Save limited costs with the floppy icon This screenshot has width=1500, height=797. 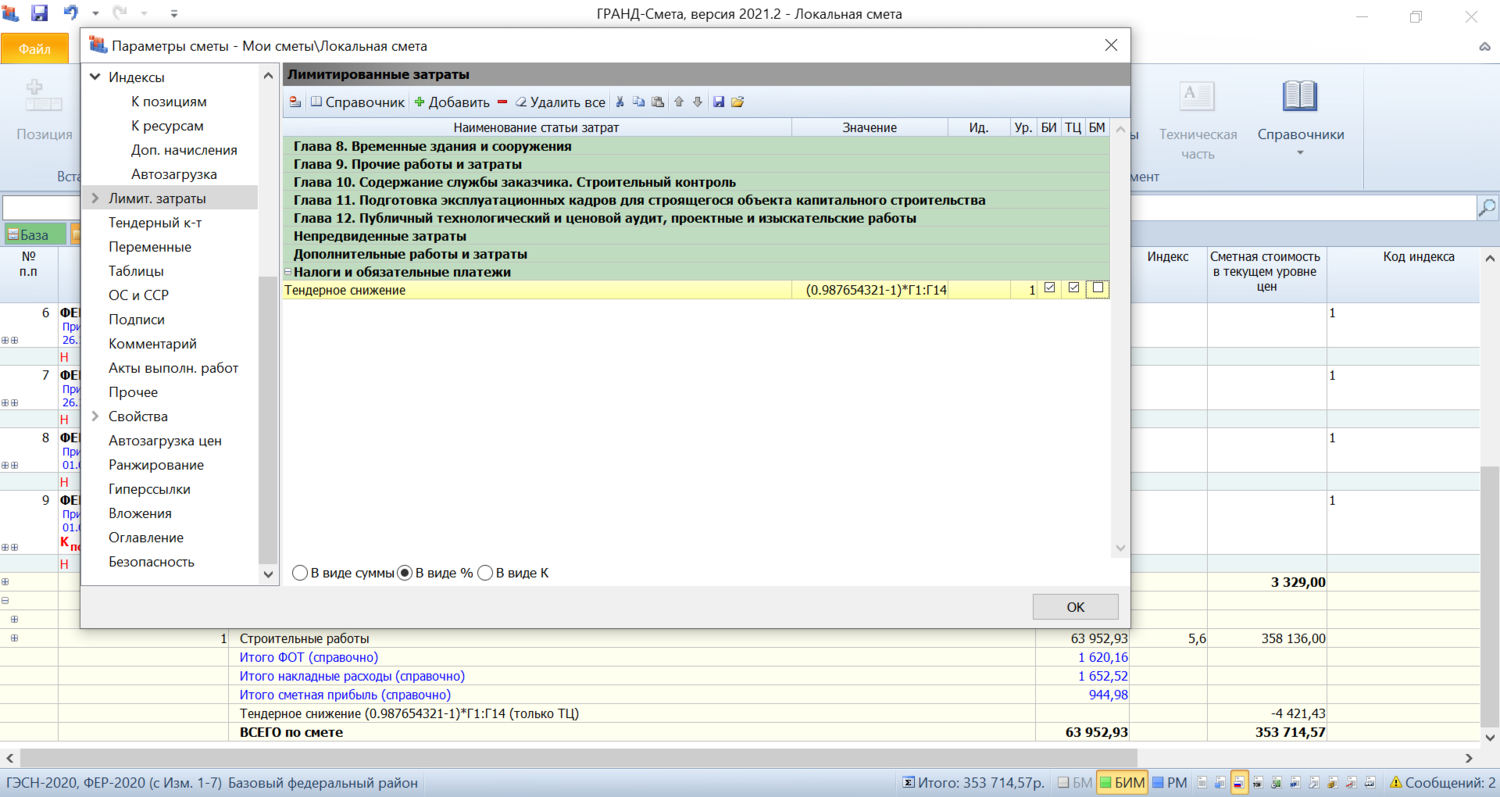719,102
